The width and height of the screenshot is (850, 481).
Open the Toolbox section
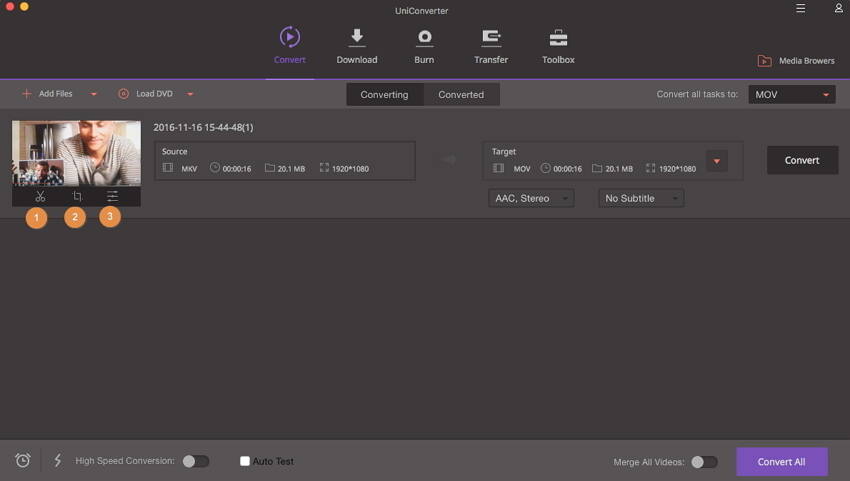tap(558, 47)
